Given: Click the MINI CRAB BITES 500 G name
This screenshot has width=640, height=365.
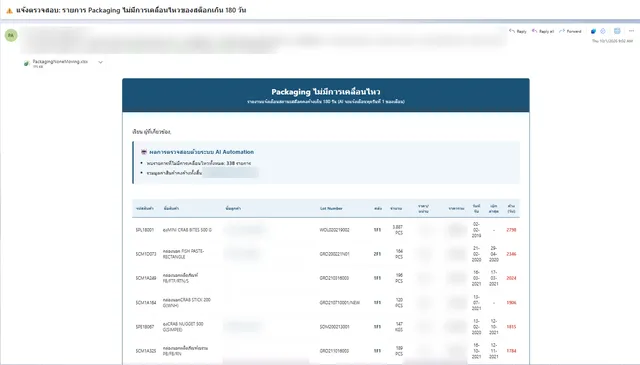Looking at the screenshot, I should click(x=187, y=230).
